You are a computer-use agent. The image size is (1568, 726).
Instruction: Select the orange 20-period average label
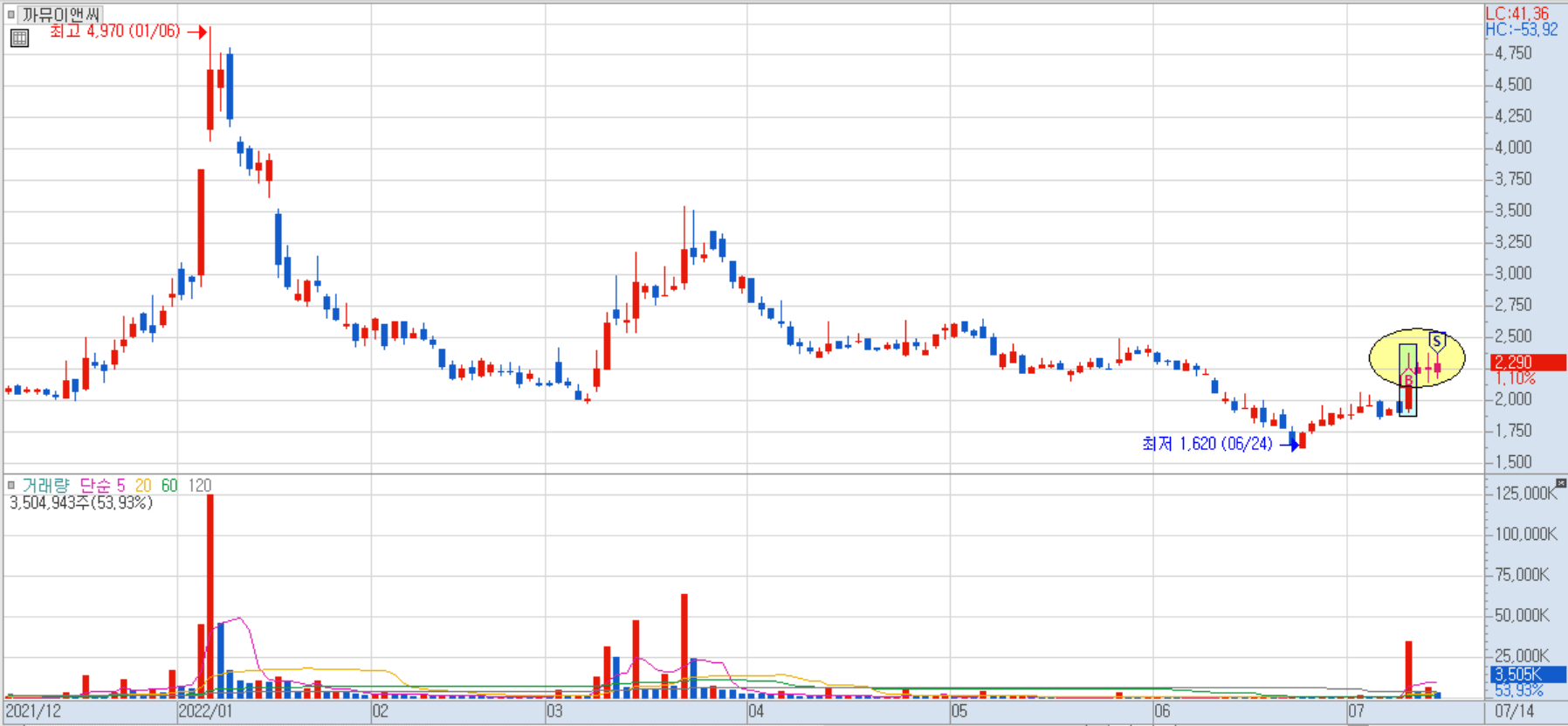tap(143, 485)
